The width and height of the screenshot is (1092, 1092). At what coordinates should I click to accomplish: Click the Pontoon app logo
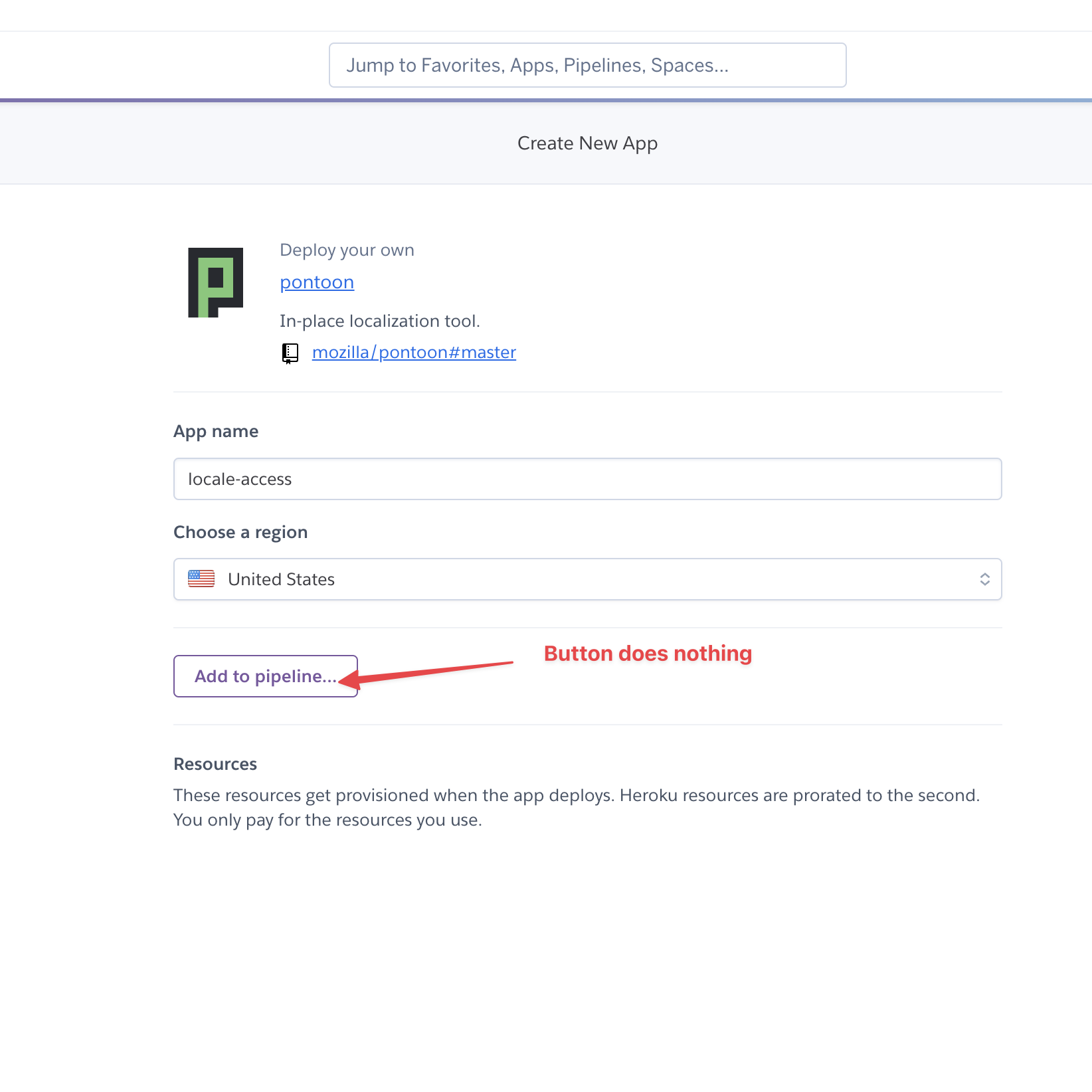point(215,282)
